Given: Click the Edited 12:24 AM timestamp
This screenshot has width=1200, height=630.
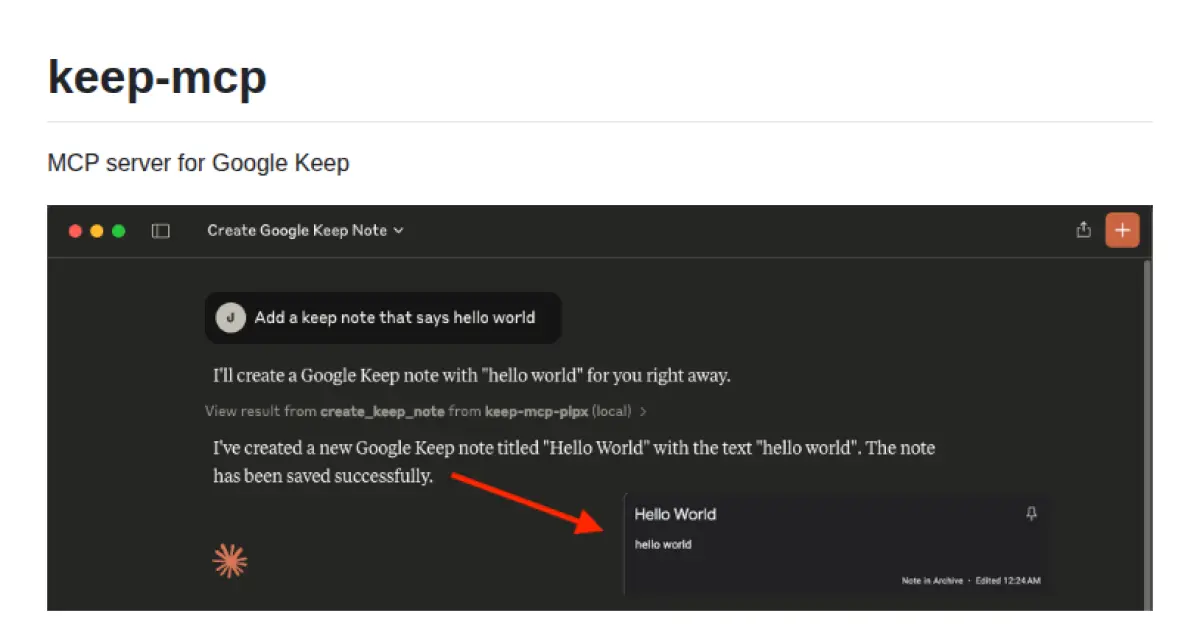Looking at the screenshot, I should tap(1008, 580).
